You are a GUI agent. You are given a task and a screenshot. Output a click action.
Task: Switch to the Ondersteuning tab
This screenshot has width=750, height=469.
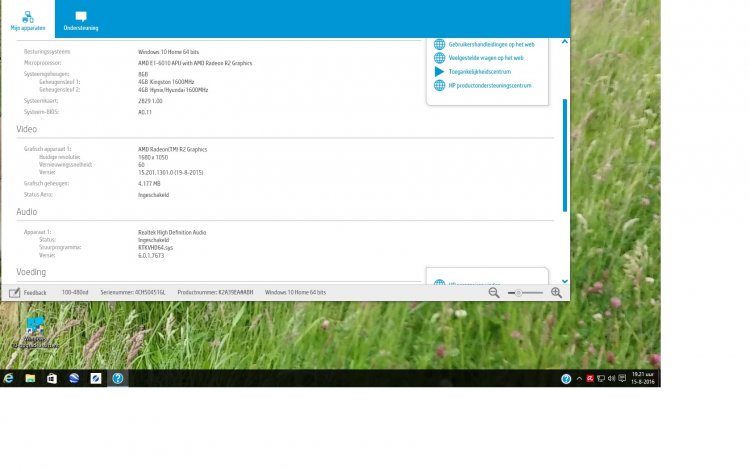point(80,20)
